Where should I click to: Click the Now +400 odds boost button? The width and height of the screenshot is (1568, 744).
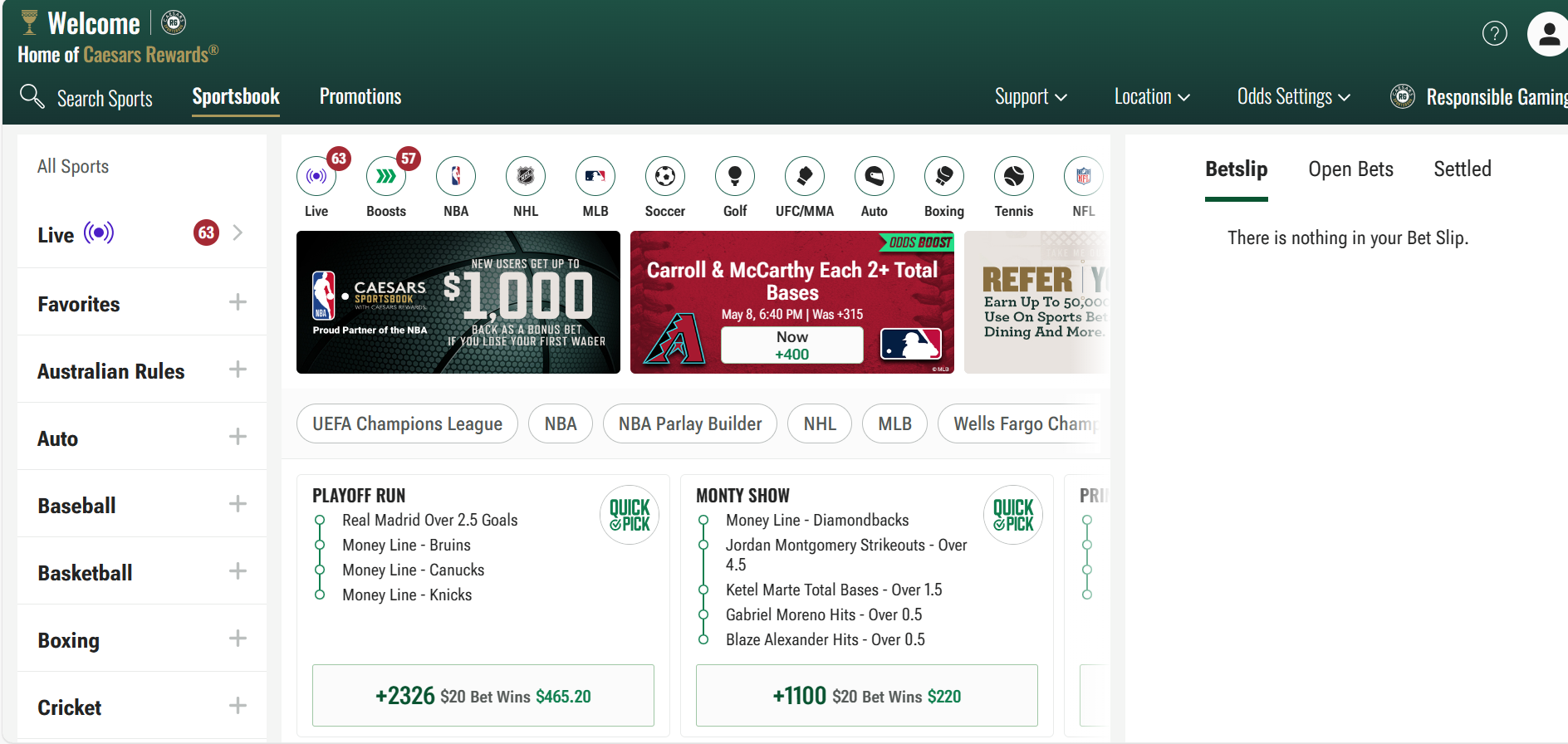(x=792, y=345)
